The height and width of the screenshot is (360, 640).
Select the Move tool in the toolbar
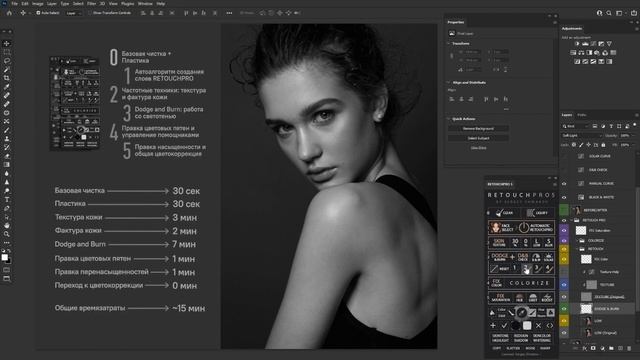[x=7, y=43]
